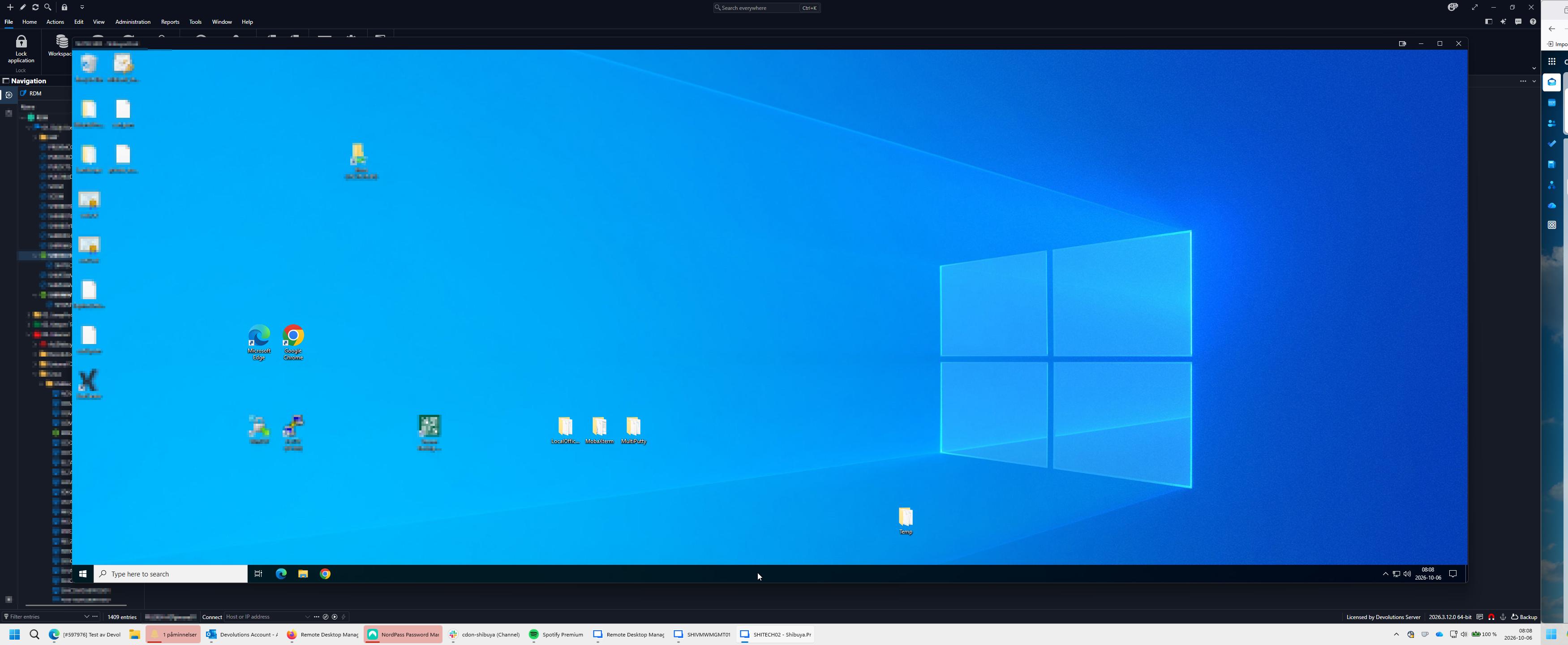
Task: Open File Explorer in the remote taskbar
Action: (303, 574)
